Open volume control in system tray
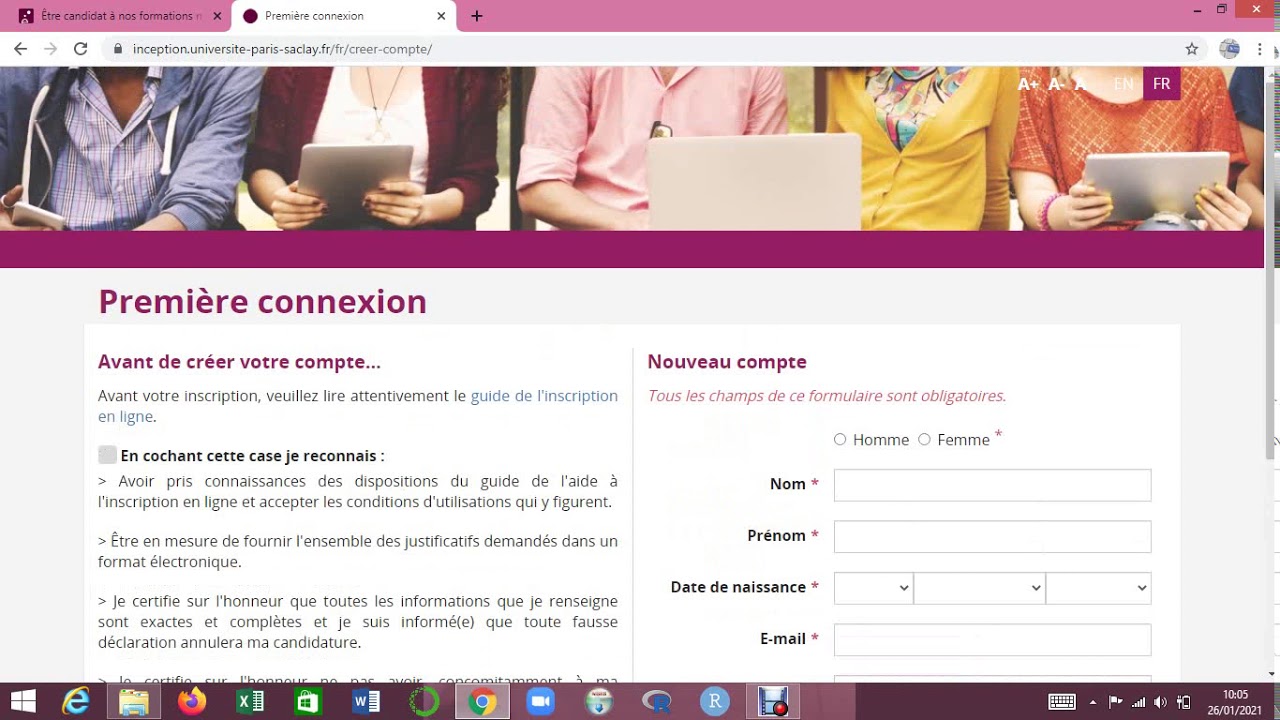 pos(1160,702)
